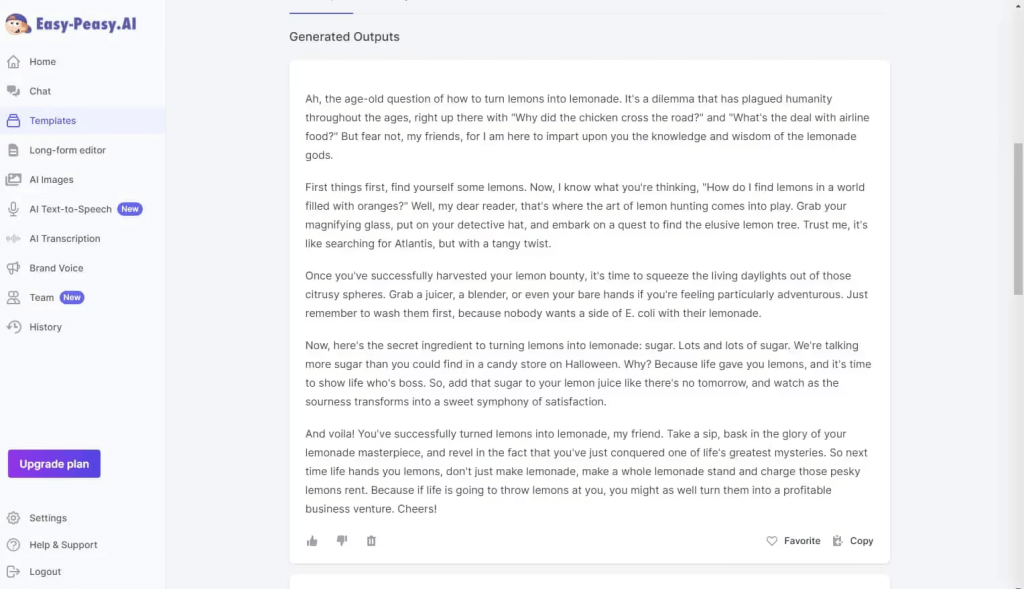1024x589 pixels.
Task: Click the AI Text-to-Speech microphone icon
Action: 14,209
